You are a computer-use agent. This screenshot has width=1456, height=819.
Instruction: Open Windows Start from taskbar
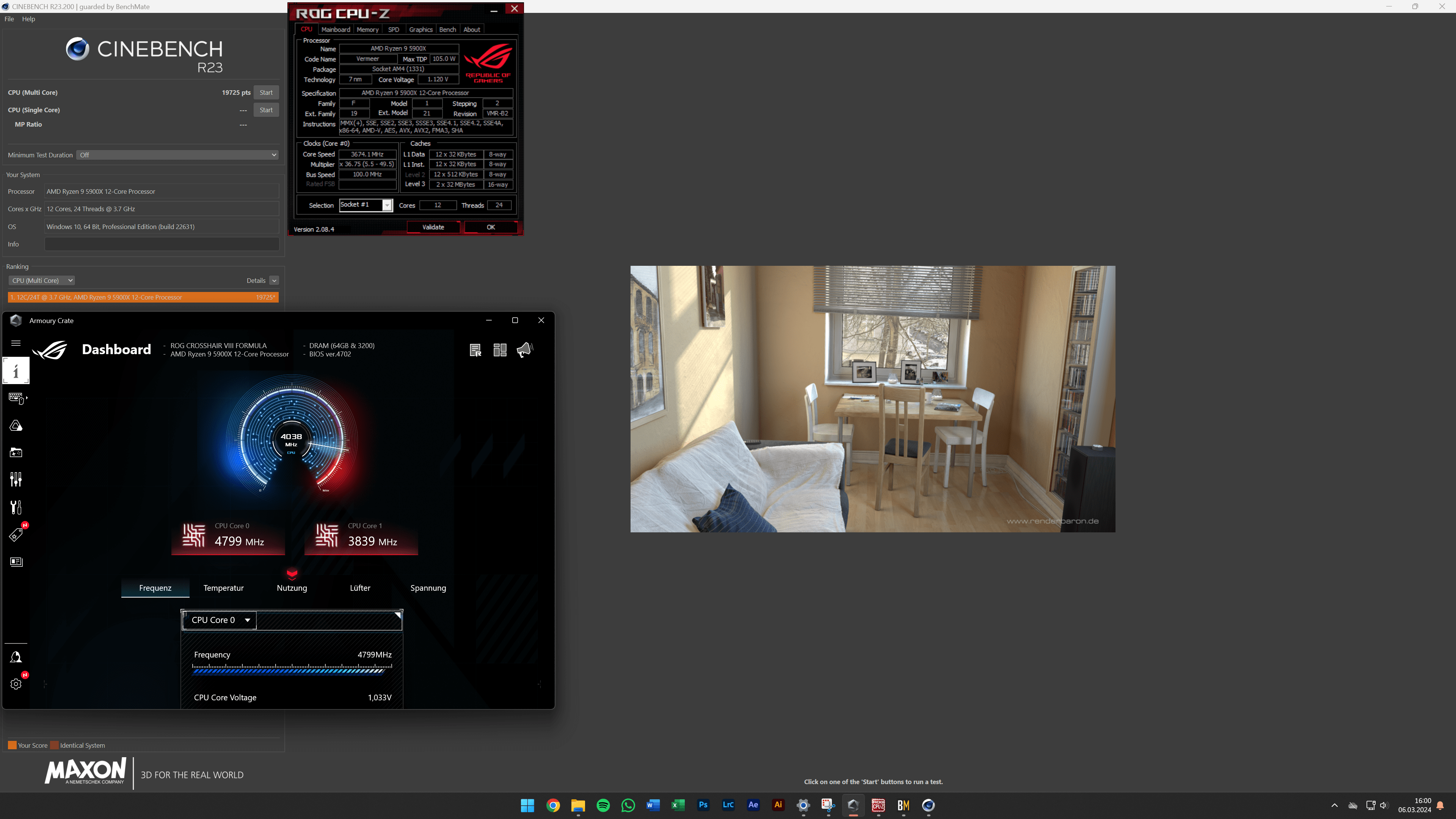coord(527,805)
